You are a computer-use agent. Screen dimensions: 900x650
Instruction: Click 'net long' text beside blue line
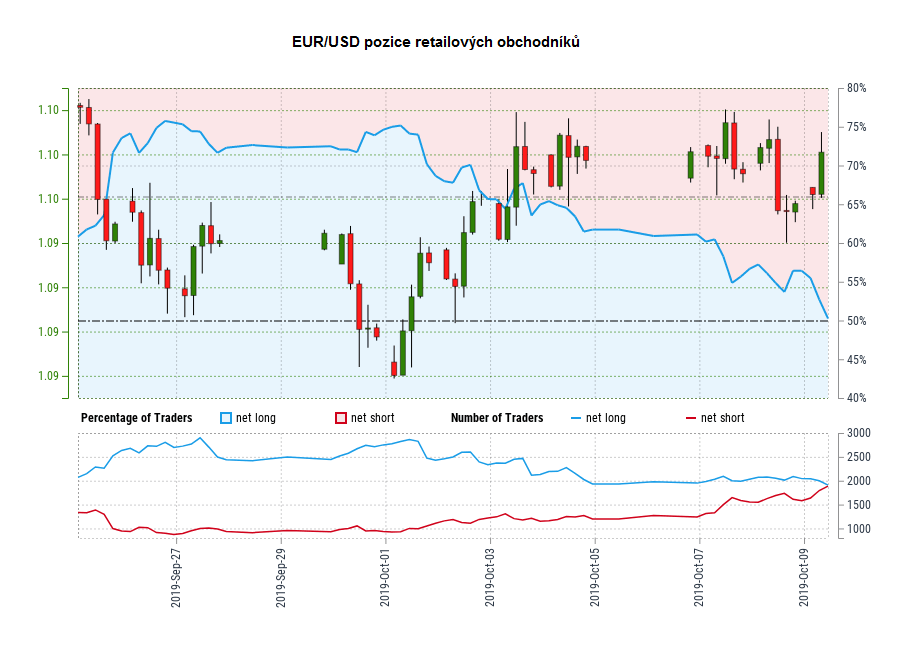pos(606,418)
